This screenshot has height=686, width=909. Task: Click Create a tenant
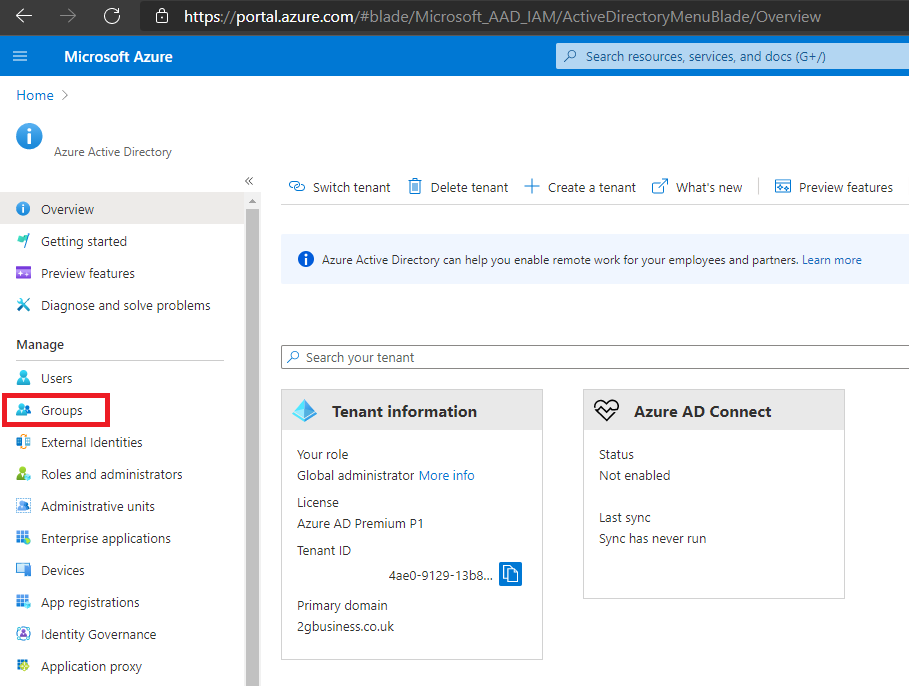580,187
